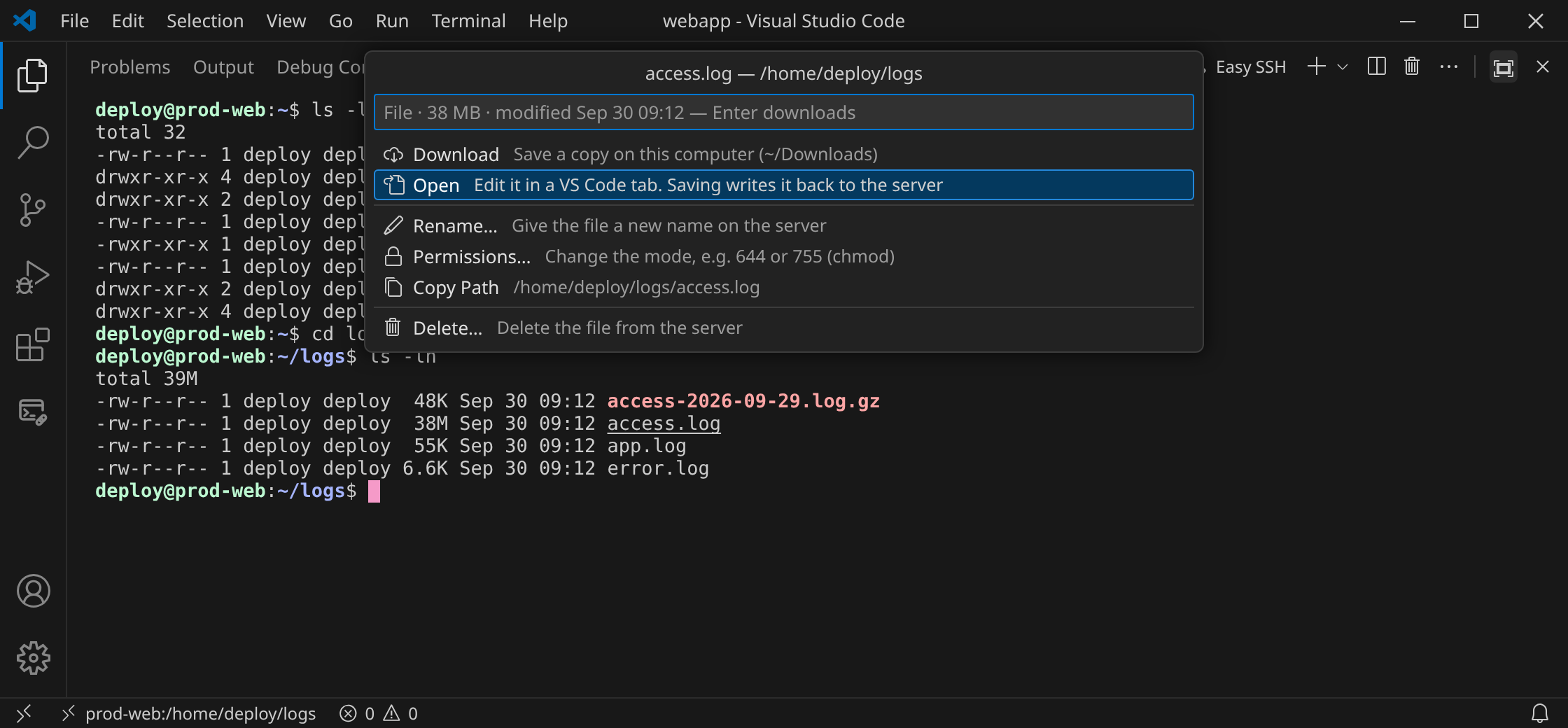The image size is (1568, 728).
Task: Open the Easy SSH sidebar icon
Action: 33,411
